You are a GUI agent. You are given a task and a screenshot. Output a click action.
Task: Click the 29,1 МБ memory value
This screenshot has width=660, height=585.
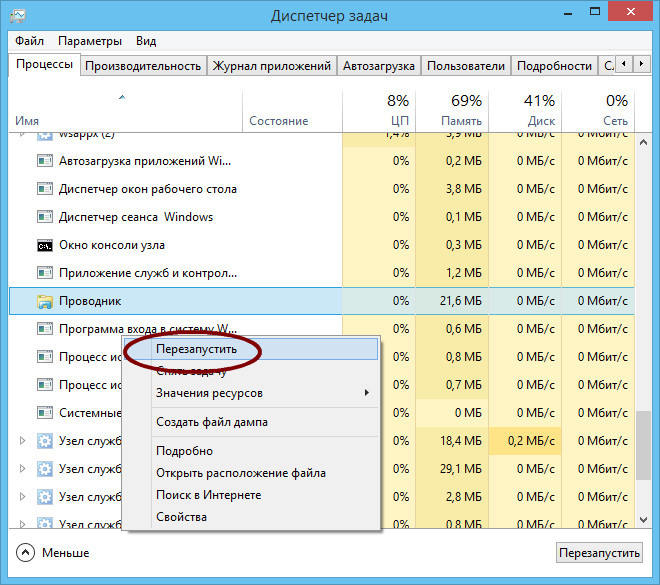(x=460, y=469)
